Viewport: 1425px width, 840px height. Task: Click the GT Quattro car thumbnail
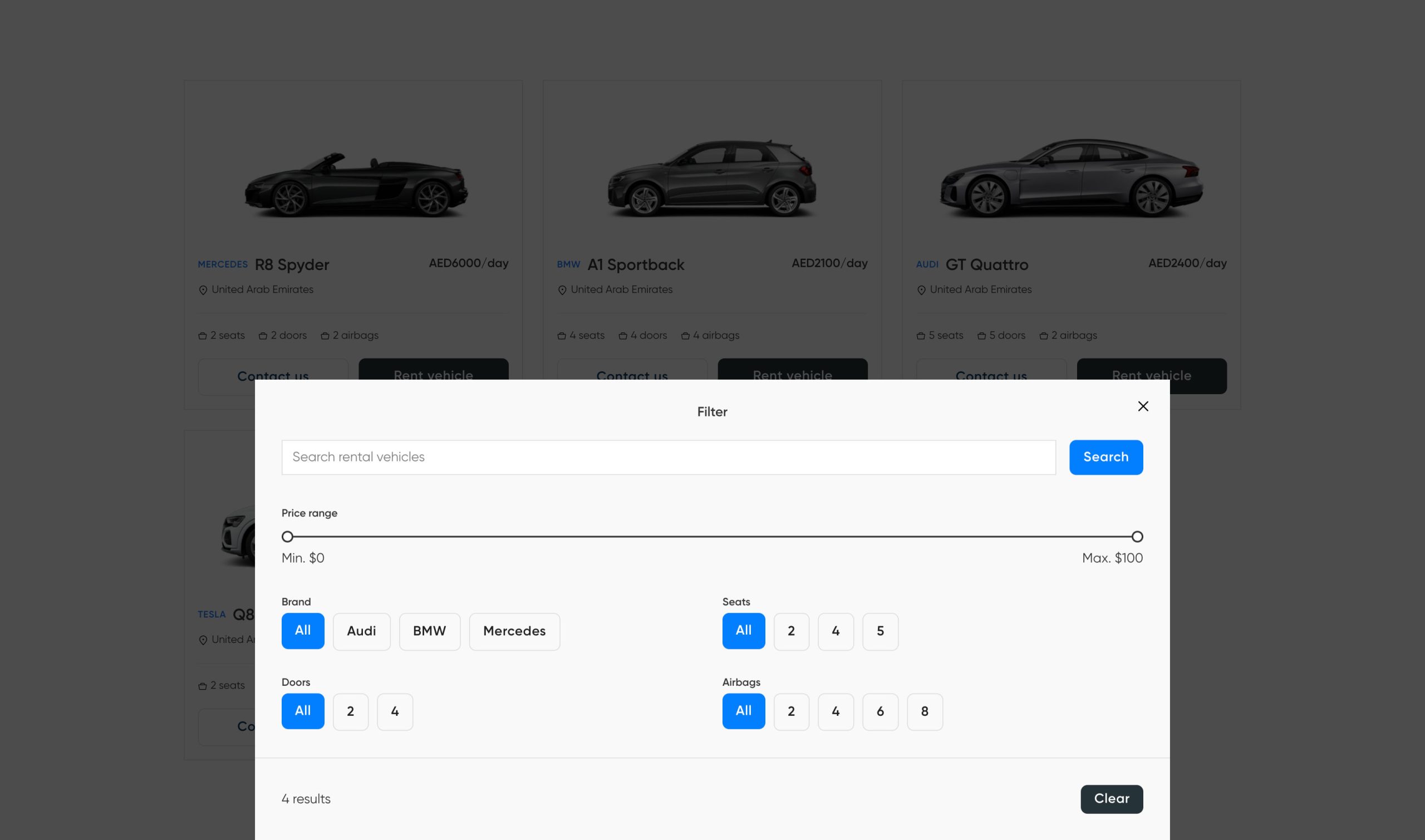coord(1071,178)
